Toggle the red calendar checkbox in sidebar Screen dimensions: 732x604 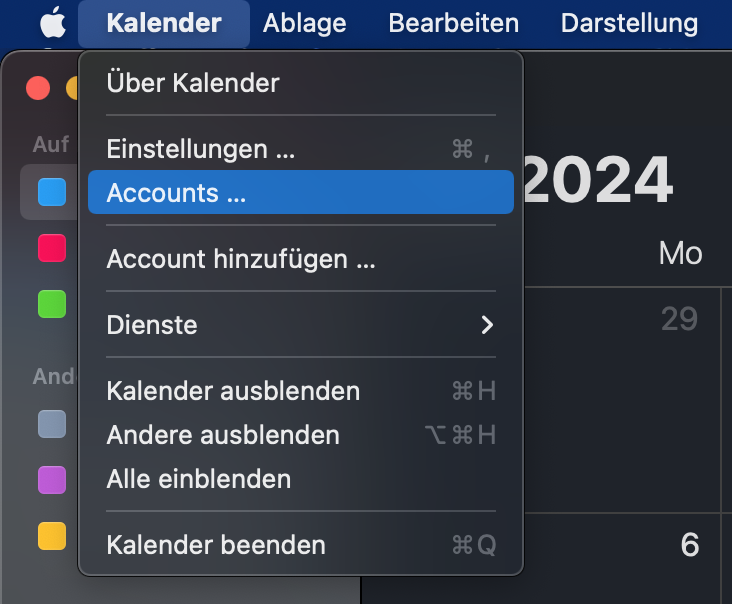(52, 248)
